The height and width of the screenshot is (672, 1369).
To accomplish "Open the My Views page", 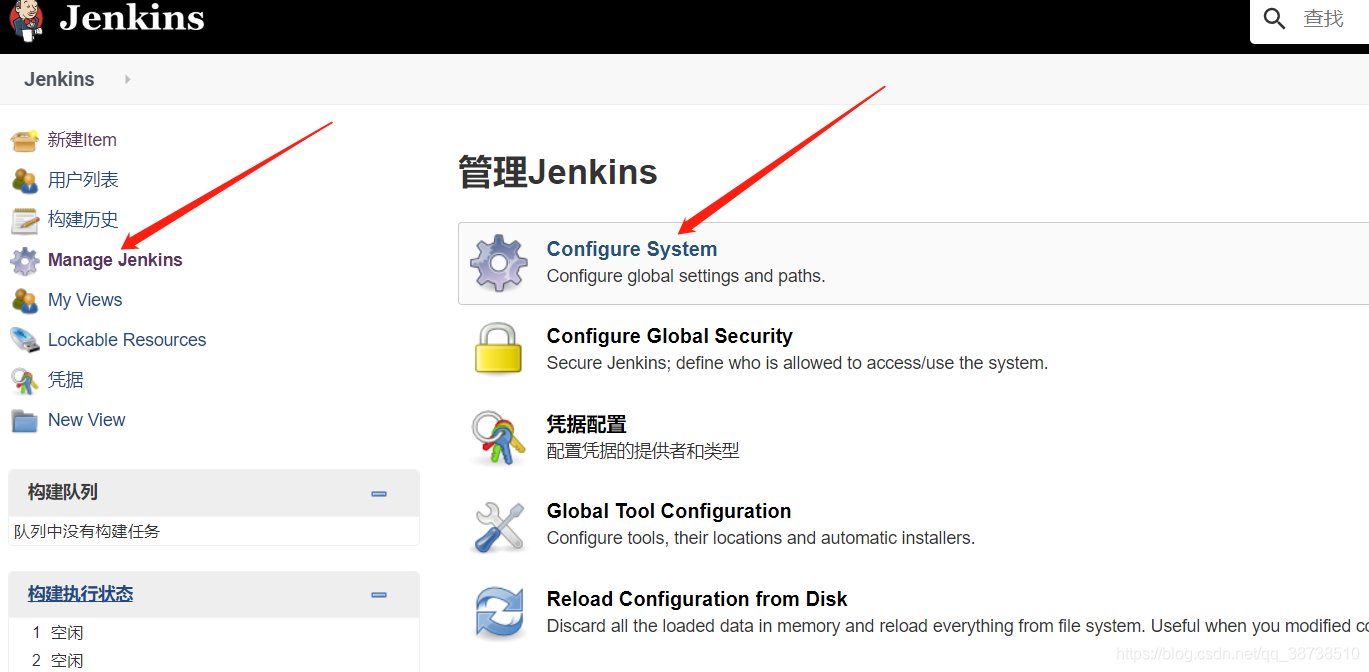I will pyautogui.click(x=84, y=300).
